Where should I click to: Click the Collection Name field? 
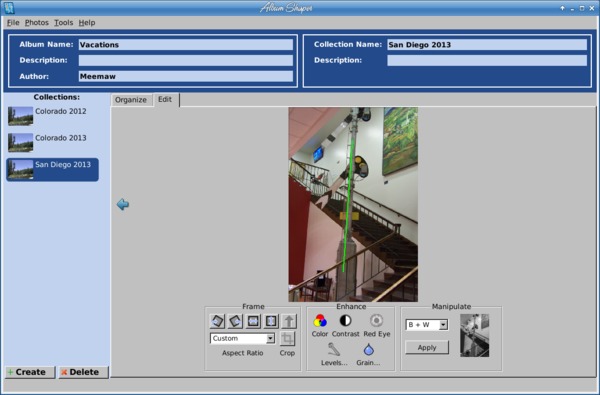[x=487, y=44]
